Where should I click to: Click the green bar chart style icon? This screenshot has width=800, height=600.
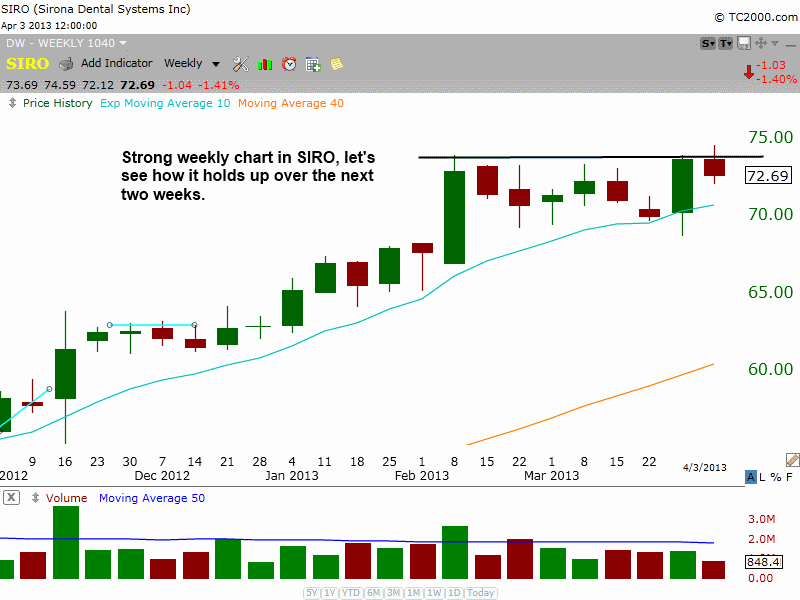click(265, 64)
